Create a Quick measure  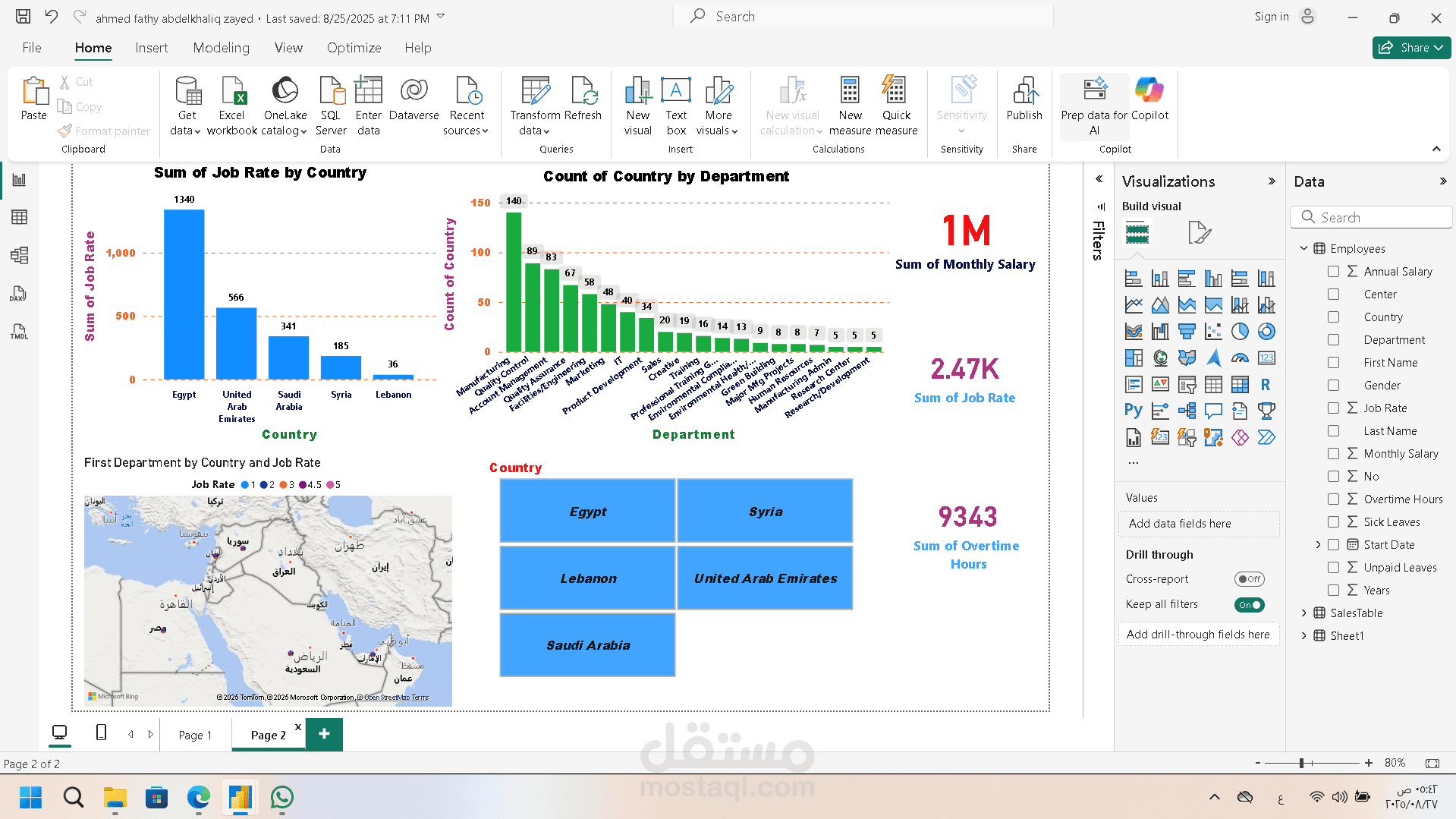(896, 106)
